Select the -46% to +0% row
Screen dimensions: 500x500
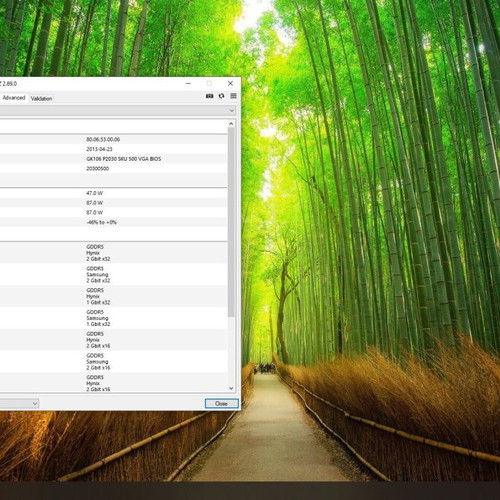click(x=114, y=222)
